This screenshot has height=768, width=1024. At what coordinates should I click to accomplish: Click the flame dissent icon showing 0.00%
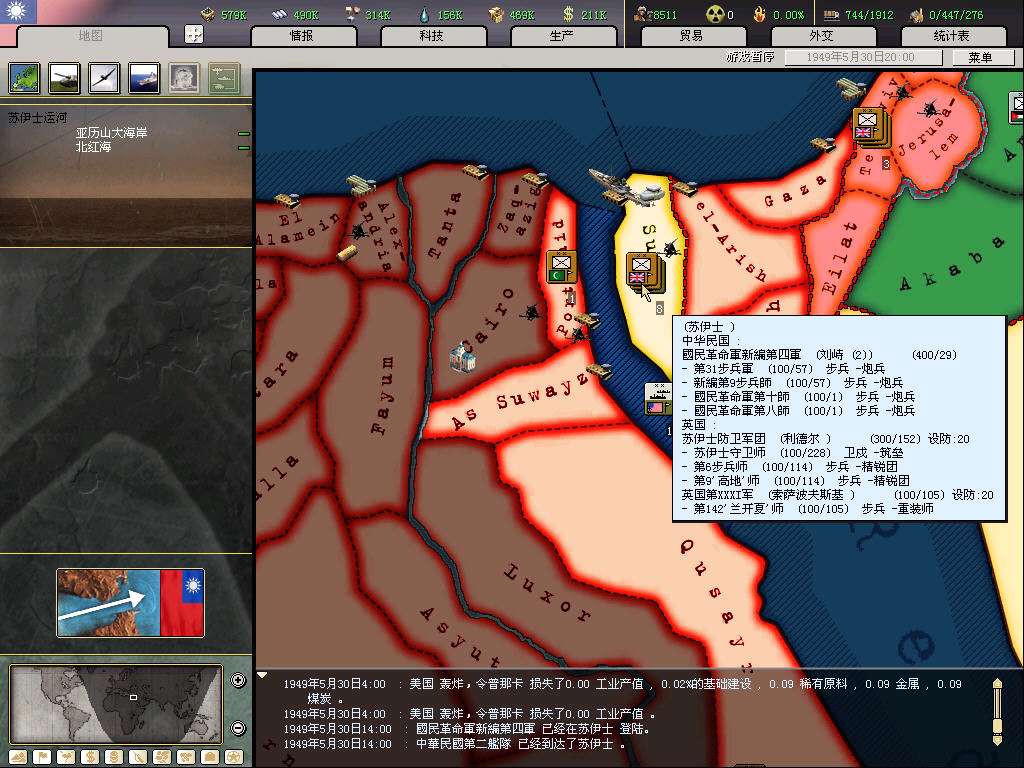[x=759, y=14]
